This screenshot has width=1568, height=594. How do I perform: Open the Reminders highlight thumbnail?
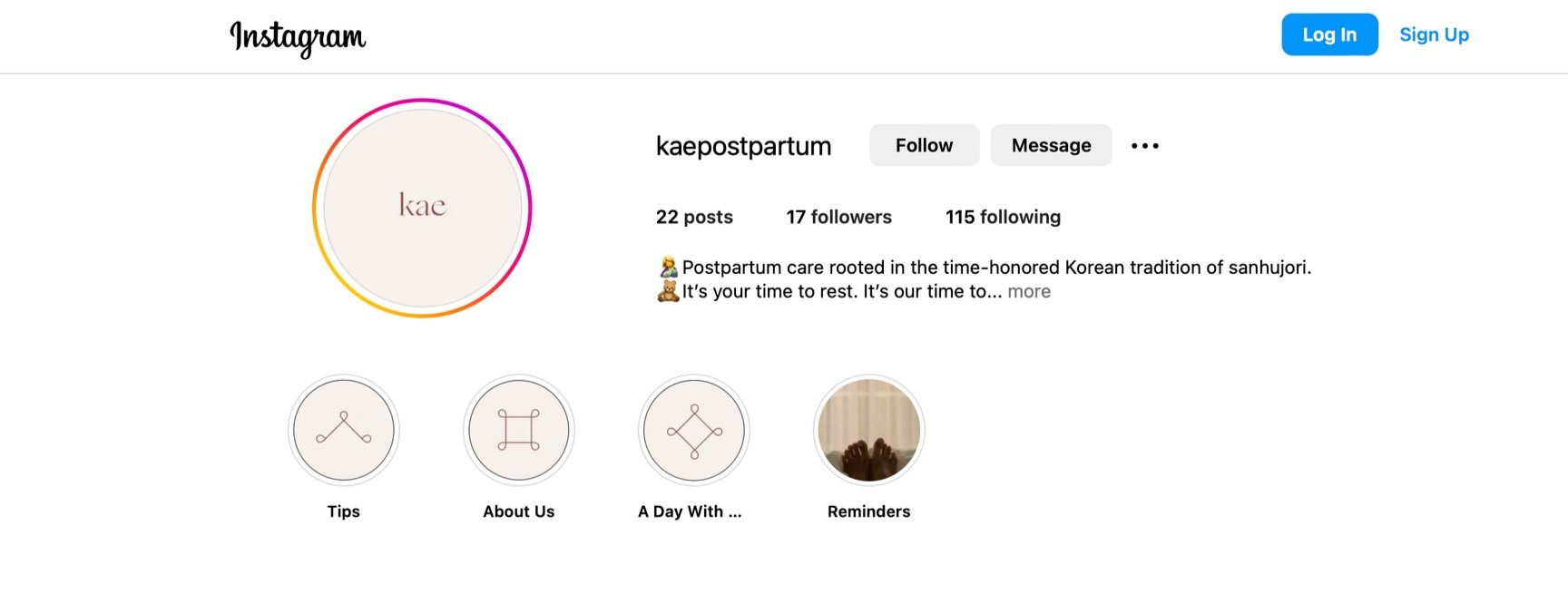869,430
